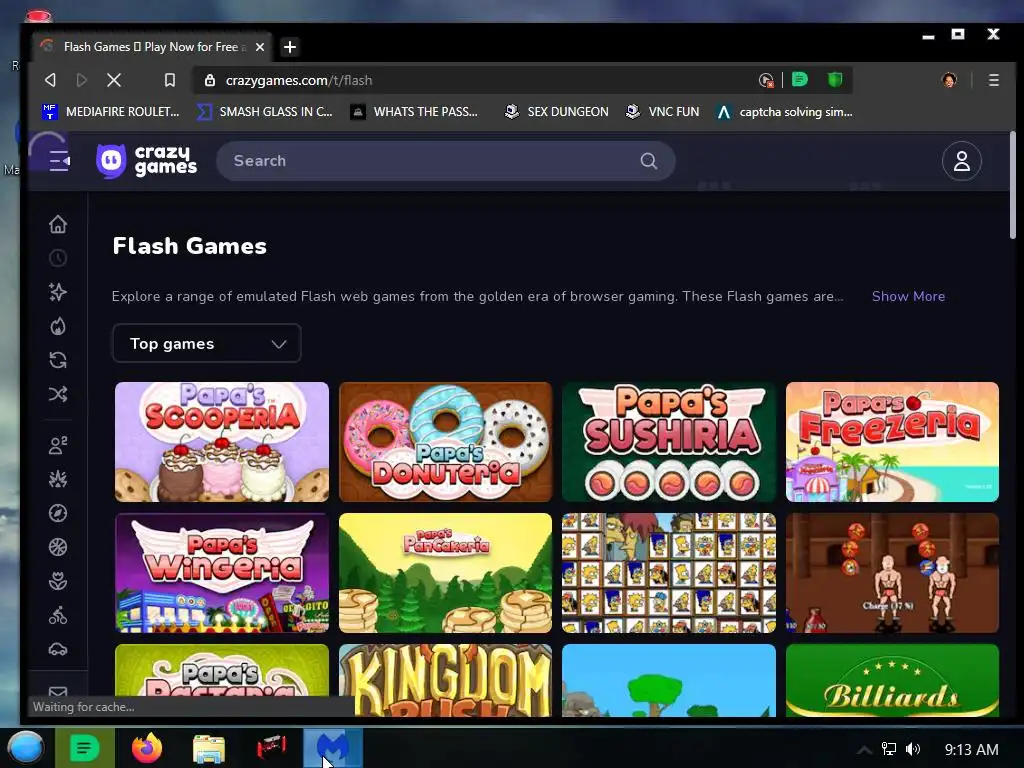Screen dimensions: 1024x768
Task: Click the volume speaker tray icon
Action: [913, 749]
